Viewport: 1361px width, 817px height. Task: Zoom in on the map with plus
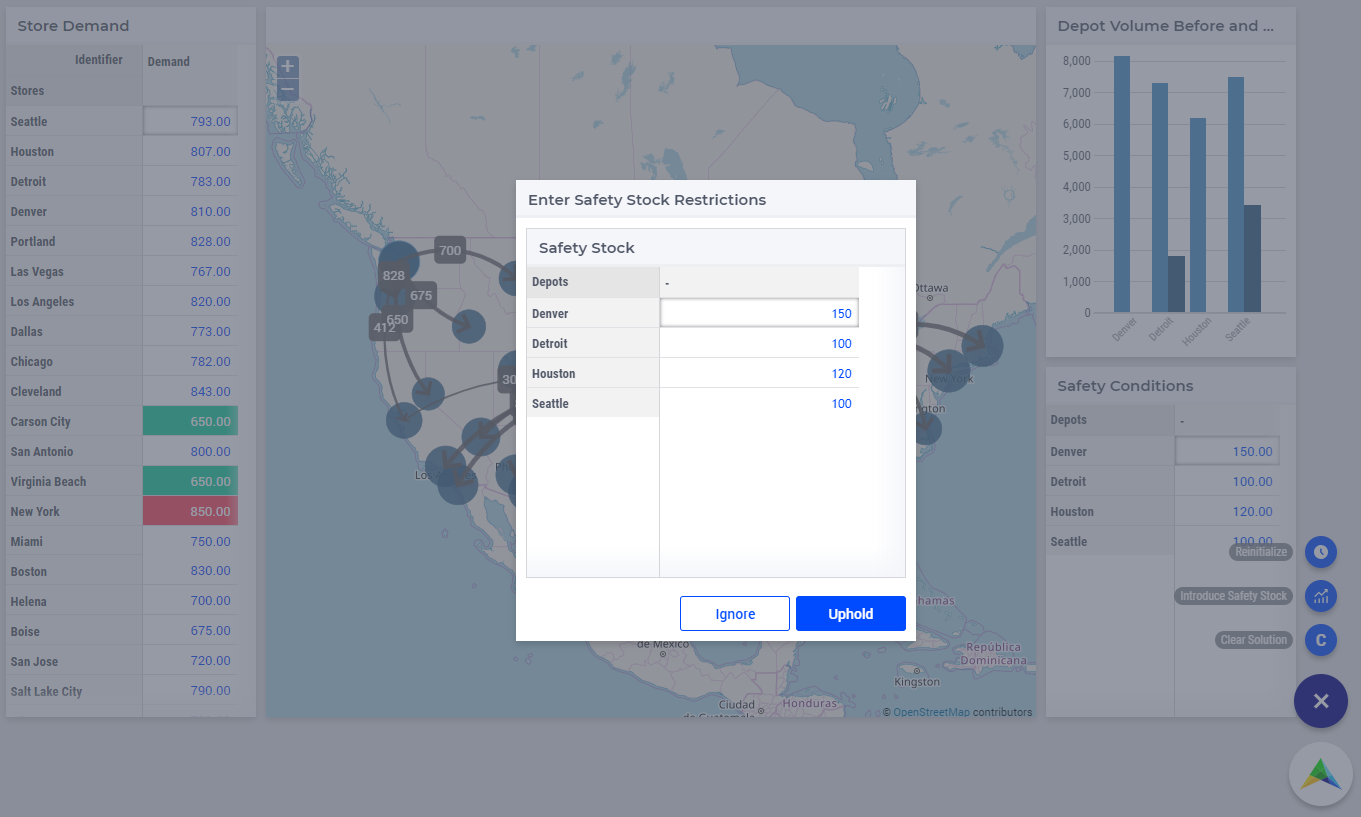tap(288, 67)
